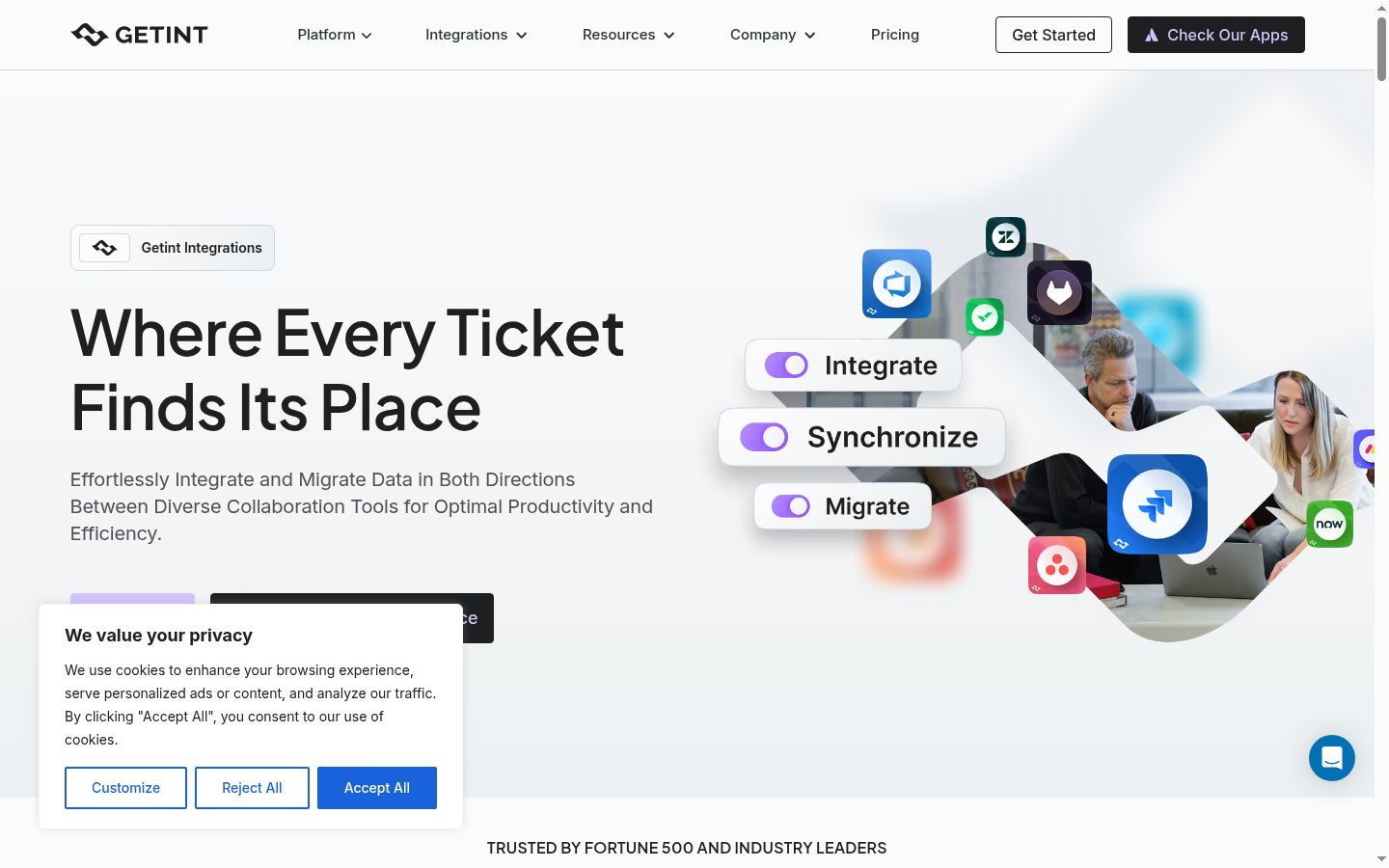Click the Zendesk app icon

pyautogui.click(x=1006, y=237)
